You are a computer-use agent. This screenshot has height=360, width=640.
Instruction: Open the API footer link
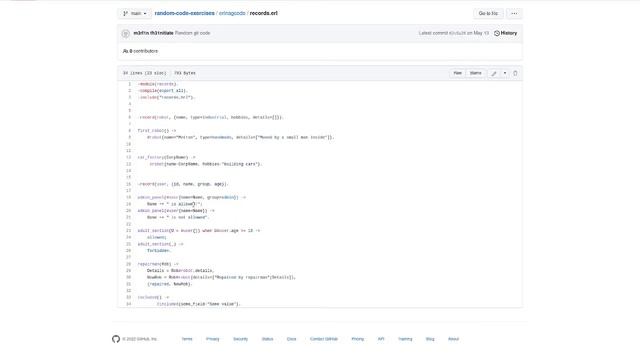point(381,339)
